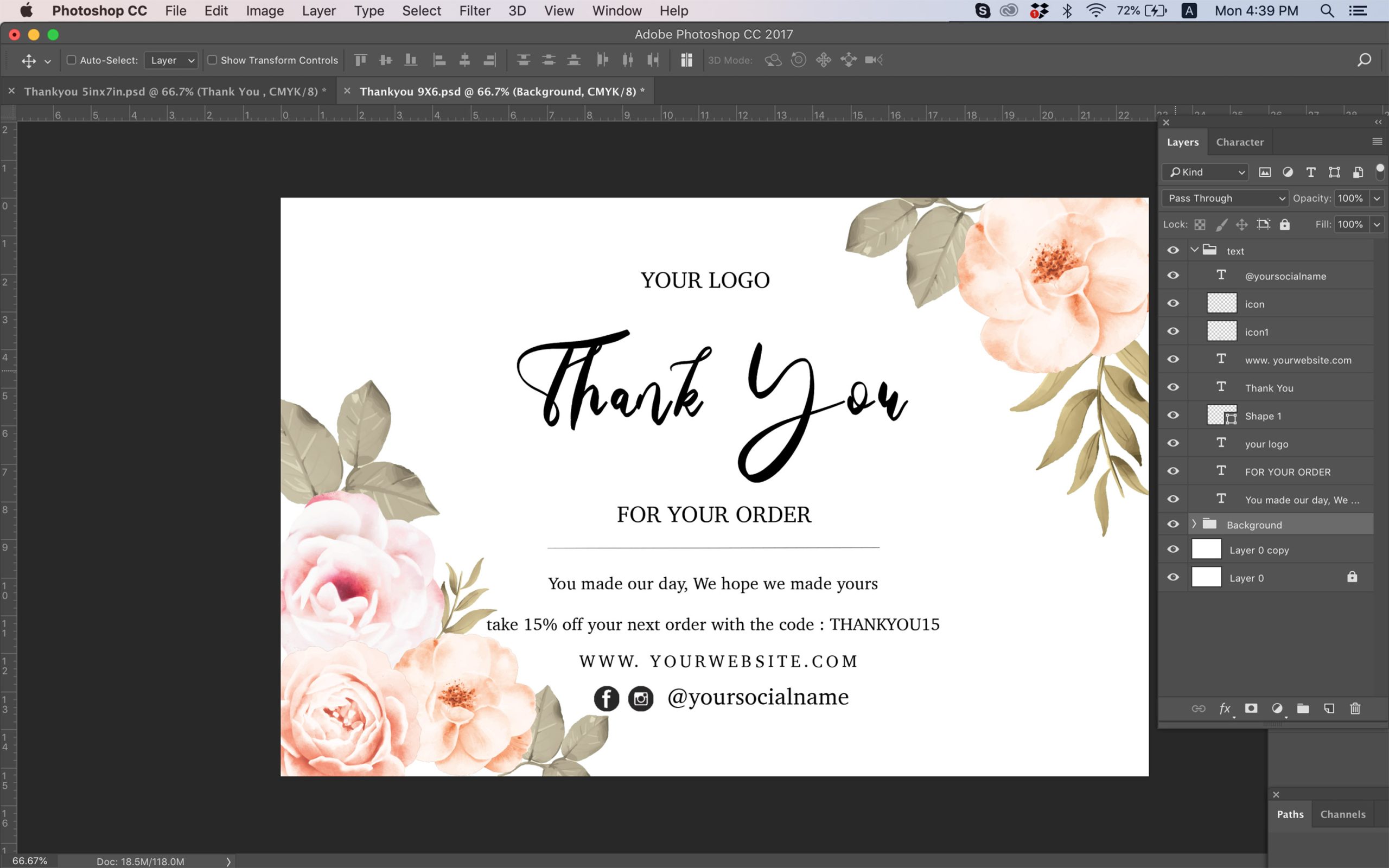Click the Align Right Edges icon
Viewport: 1389px width, 868px height.
pyautogui.click(x=490, y=60)
